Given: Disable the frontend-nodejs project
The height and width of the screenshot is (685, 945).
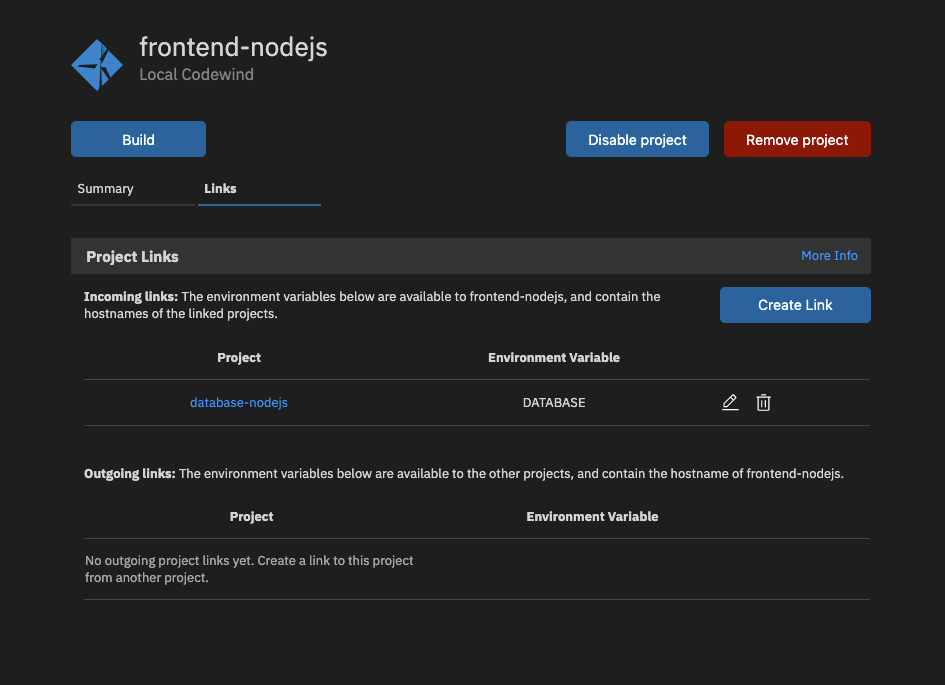Looking at the screenshot, I should (x=637, y=139).
